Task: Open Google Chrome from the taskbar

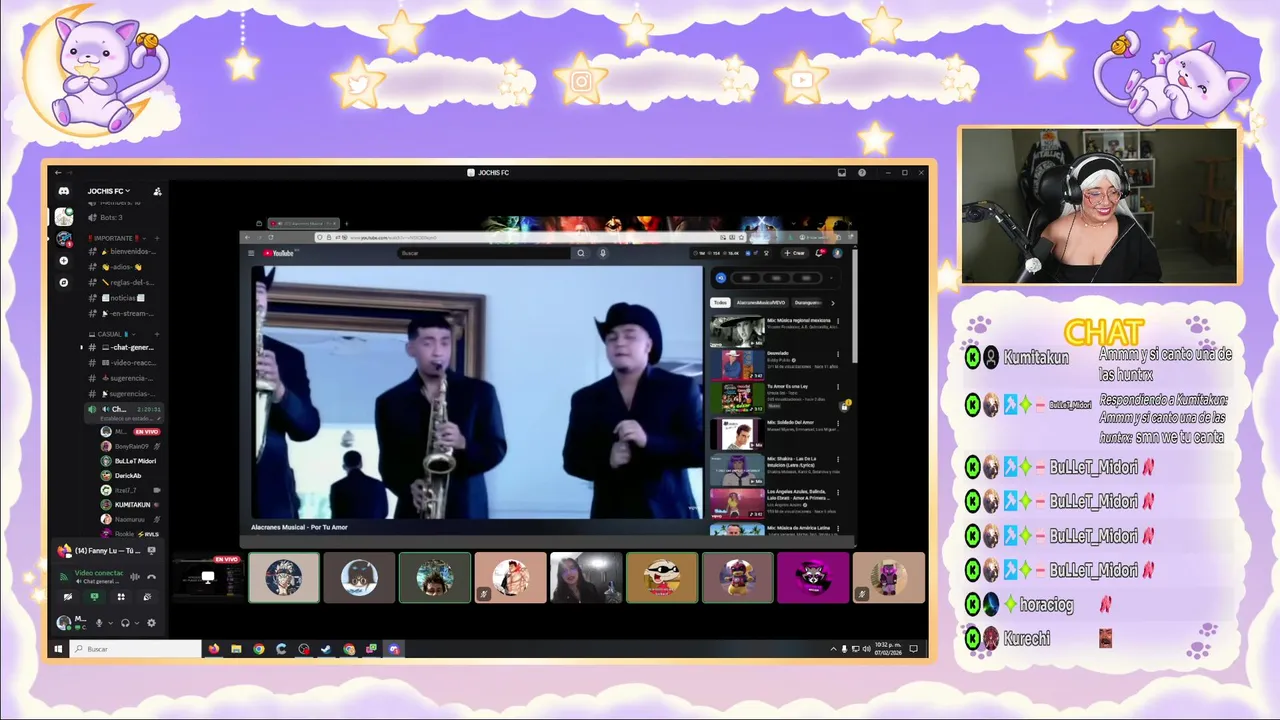Action: point(259,649)
